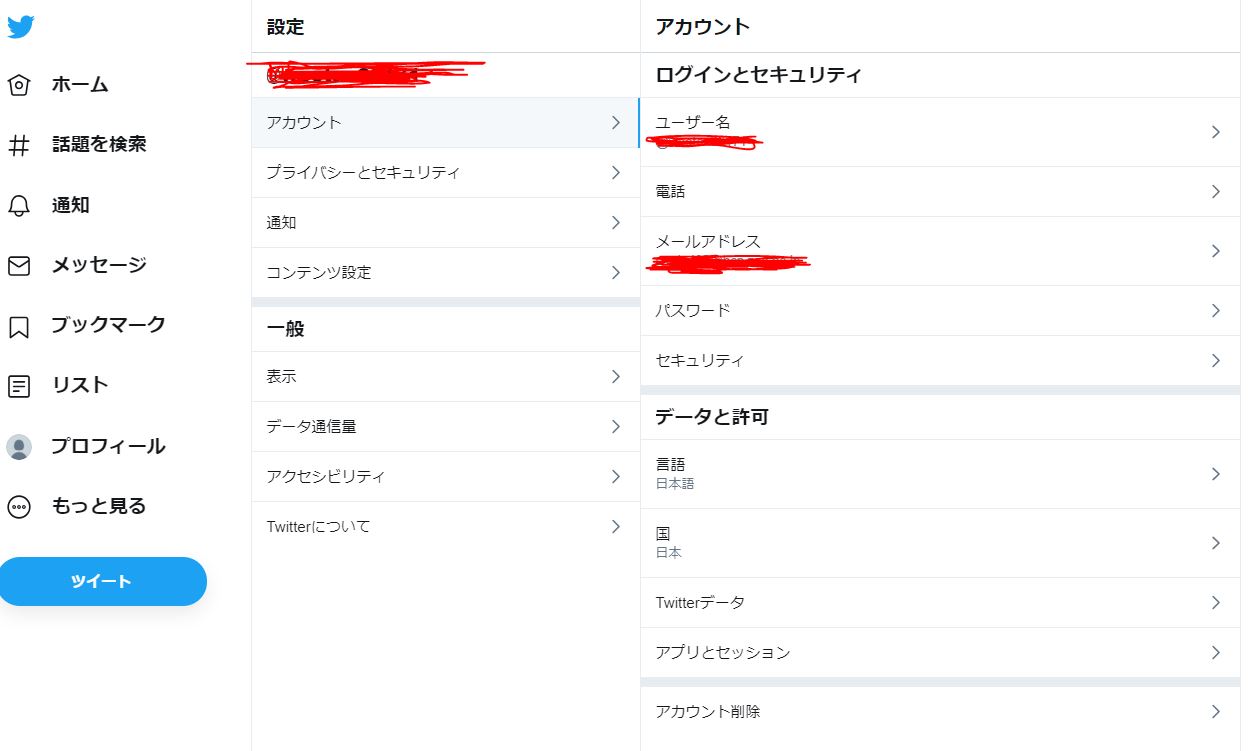
Task: Open the Twitterデータ row
Action: click(x=700, y=603)
